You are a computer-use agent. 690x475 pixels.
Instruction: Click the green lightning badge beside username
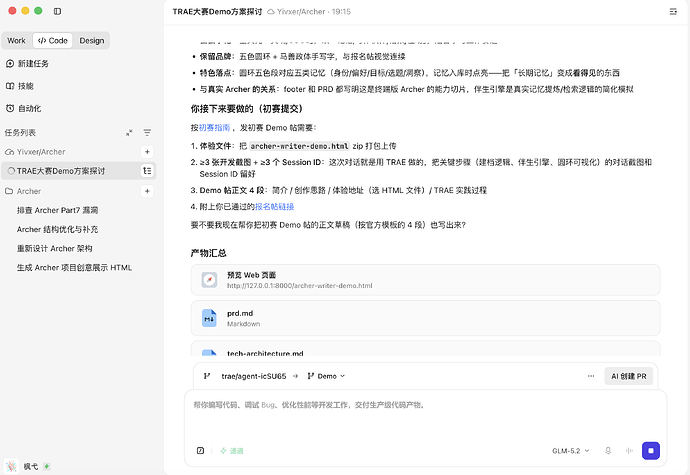click(47, 466)
